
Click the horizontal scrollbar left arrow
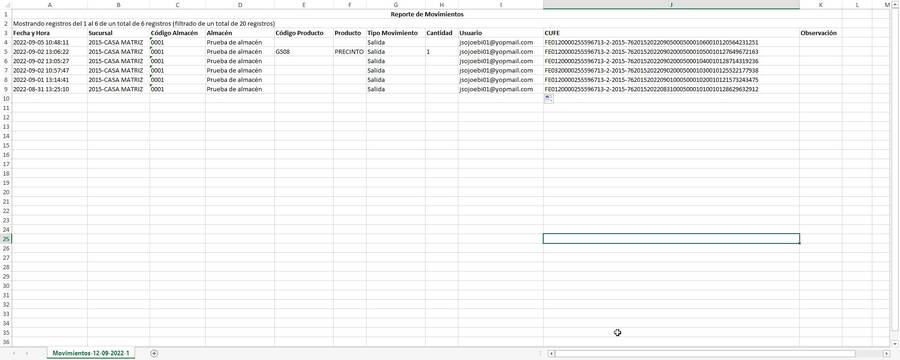[551, 354]
